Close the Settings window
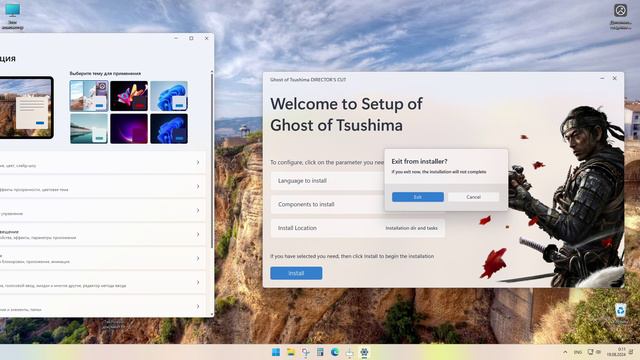Viewport: 640px width, 360px height. tap(207, 38)
